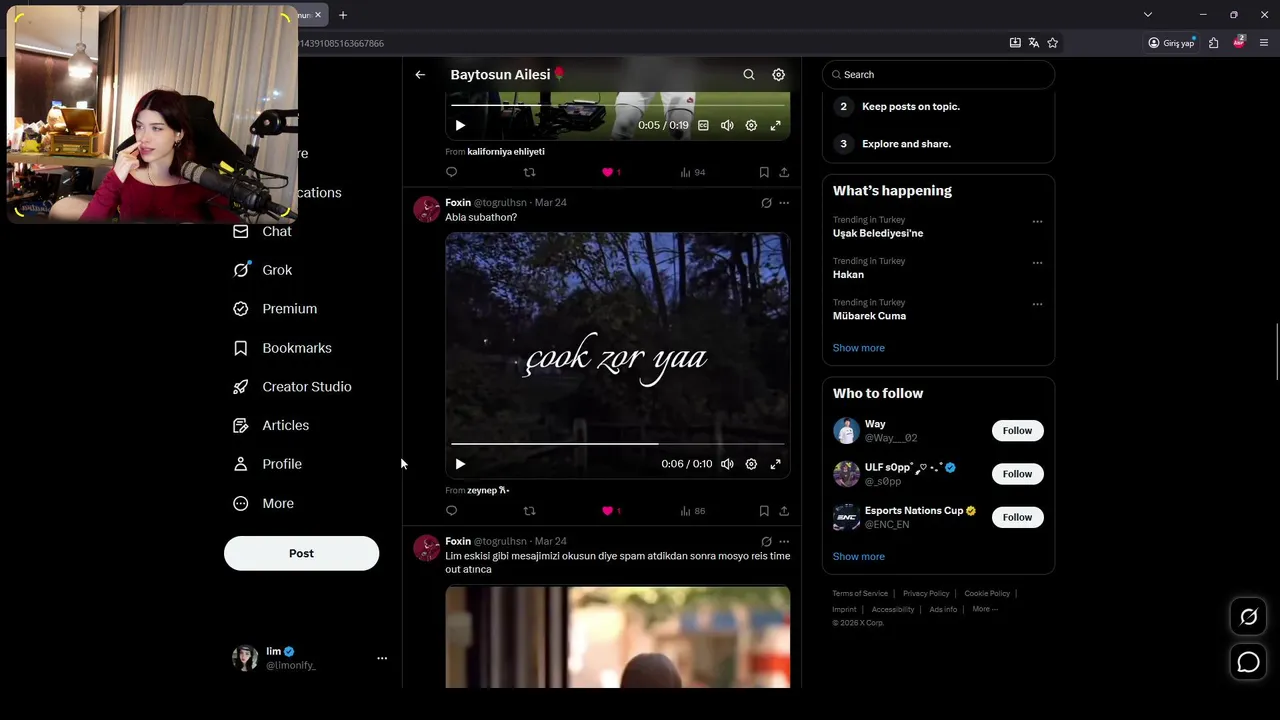Open Privacy Policy link
Viewport: 1280px width, 720px height.
(x=926, y=594)
